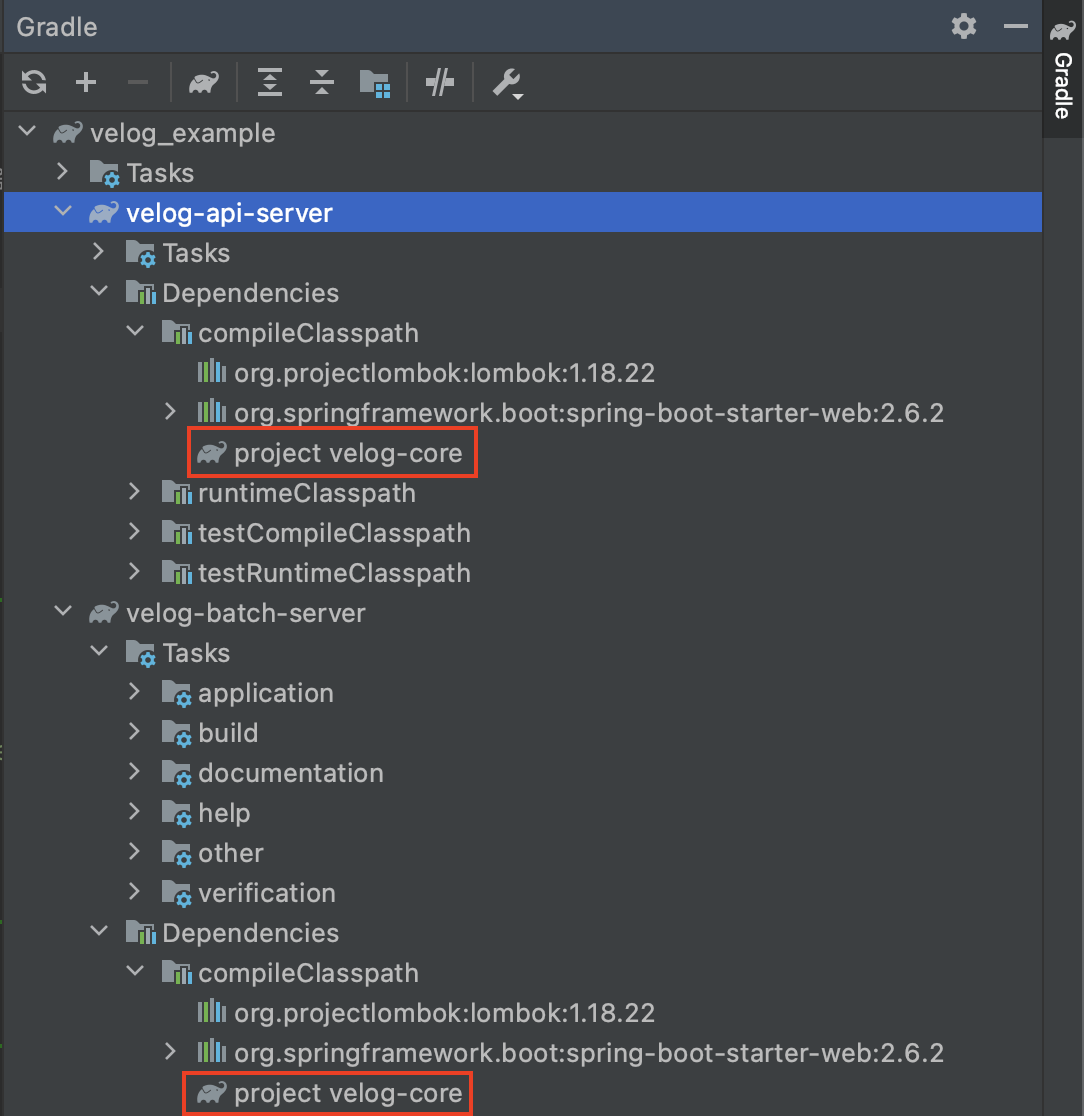Image resolution: width=1084 pixels, height=1116 pixels.
Task: Click the testRuntimeClasspath folder icon
Action: pyautogui.click(x=177, y=572)
